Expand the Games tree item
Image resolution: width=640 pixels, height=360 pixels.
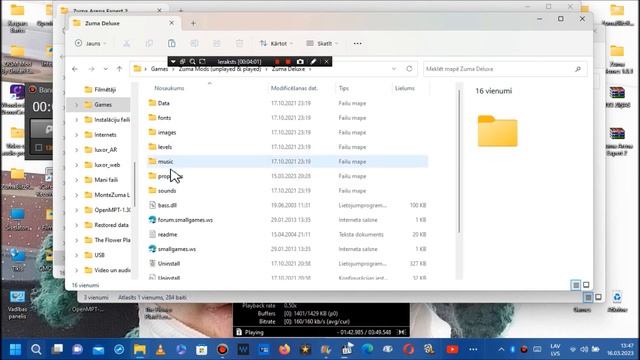[x=76, y=105]
